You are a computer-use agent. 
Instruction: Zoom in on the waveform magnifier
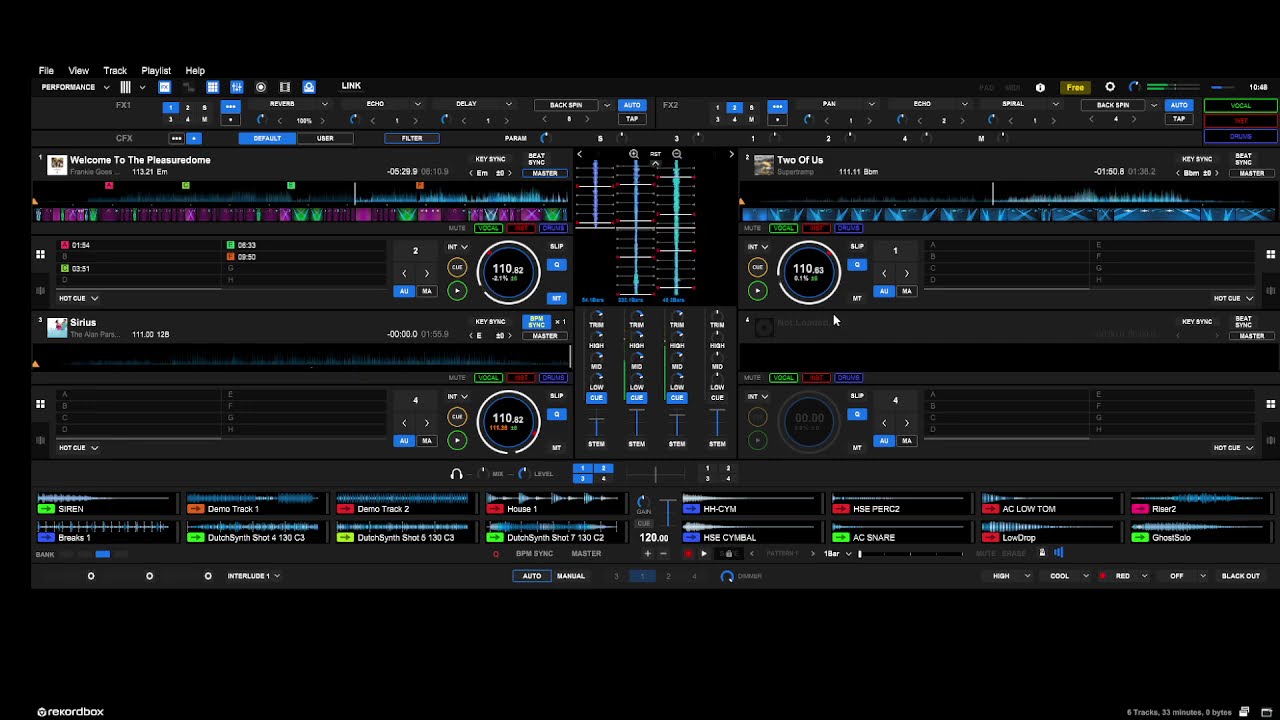pyautogui.click(x=634, y=154)
